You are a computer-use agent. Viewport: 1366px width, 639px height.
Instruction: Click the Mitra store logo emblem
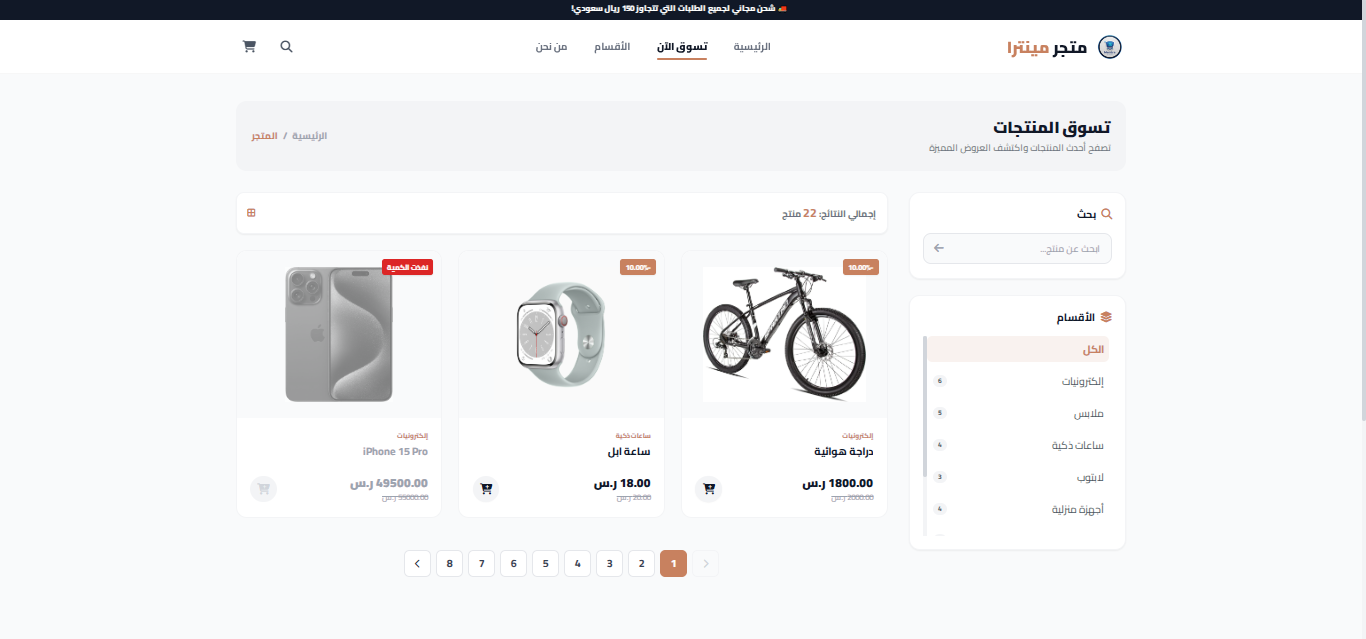click(1110, 47)
